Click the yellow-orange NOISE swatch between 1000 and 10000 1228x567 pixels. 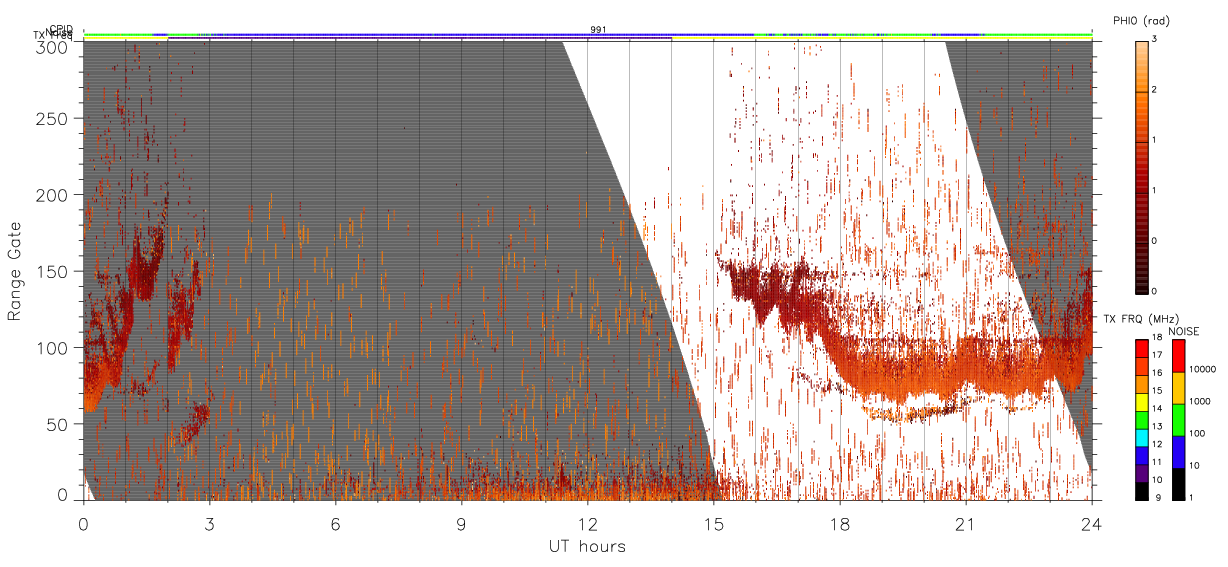pos(1178,388)
